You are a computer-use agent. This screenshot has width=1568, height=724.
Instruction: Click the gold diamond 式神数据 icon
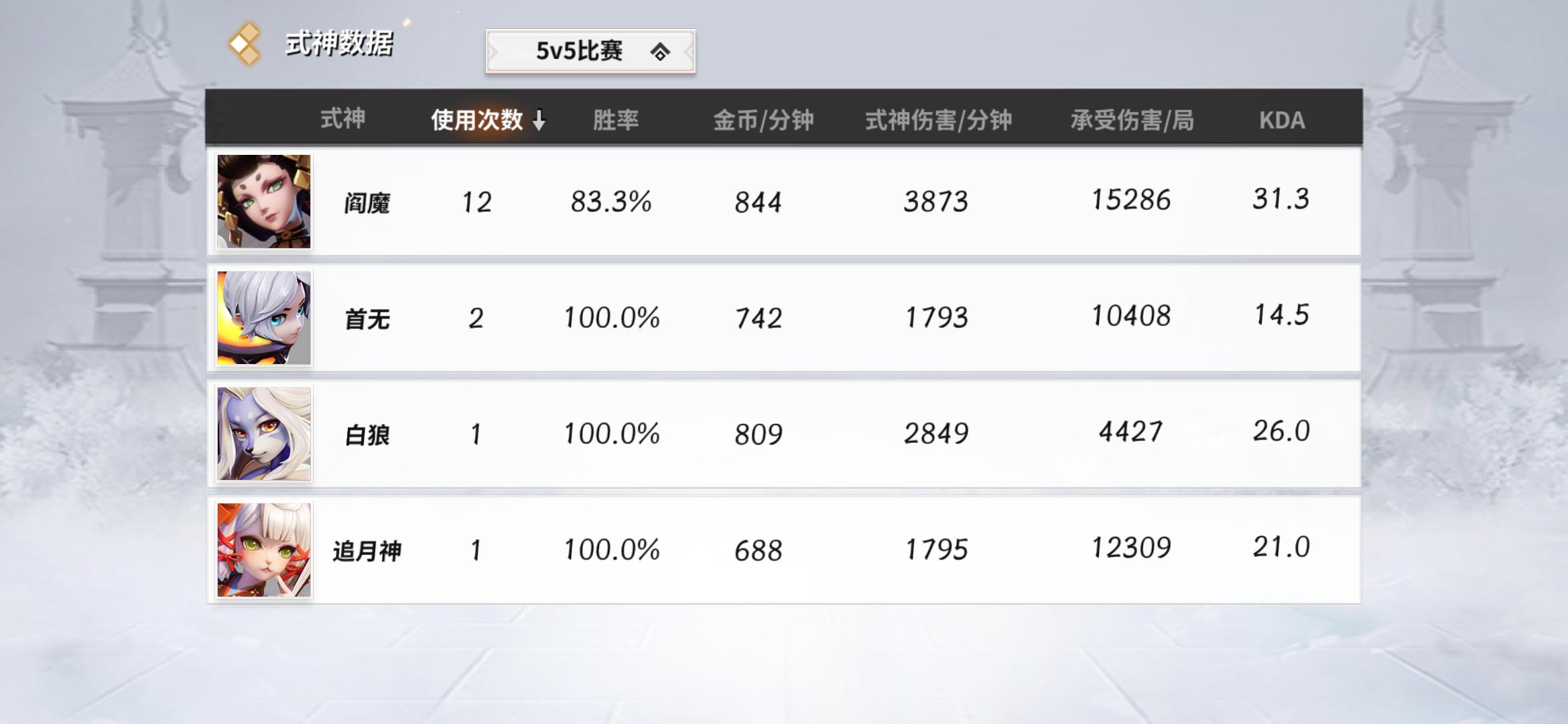(245, 44)
